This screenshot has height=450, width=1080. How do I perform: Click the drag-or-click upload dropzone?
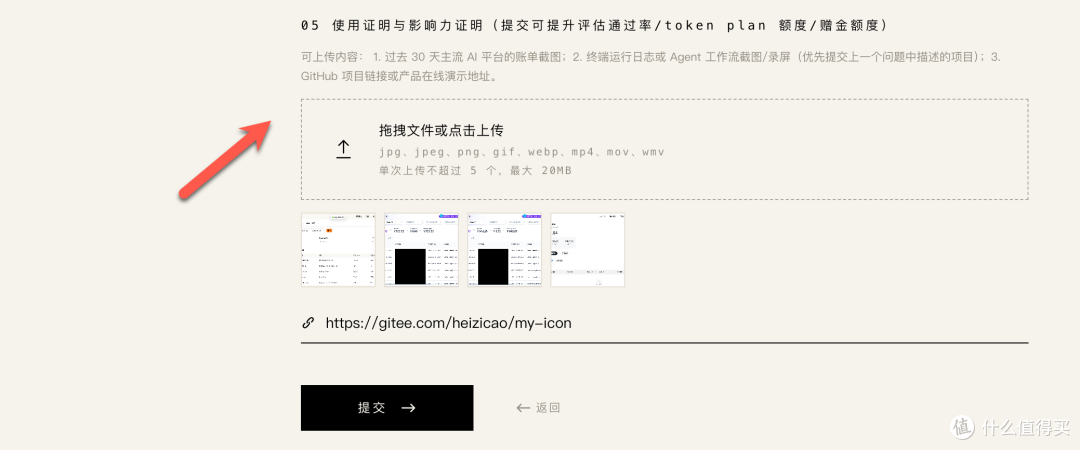pos(665,150)
